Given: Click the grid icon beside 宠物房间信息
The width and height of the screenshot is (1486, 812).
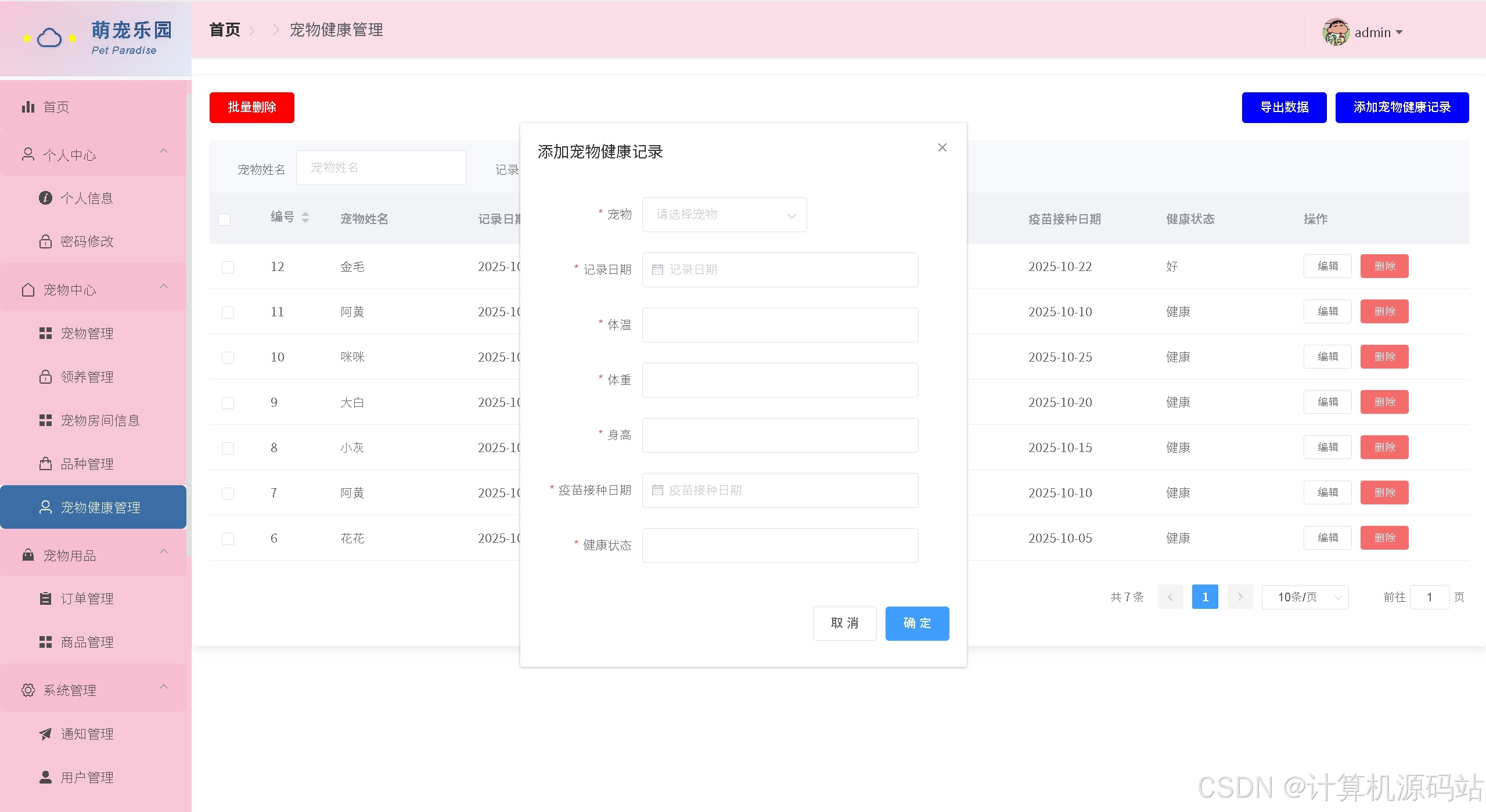Looking at the screenshot, I should 45,420.
